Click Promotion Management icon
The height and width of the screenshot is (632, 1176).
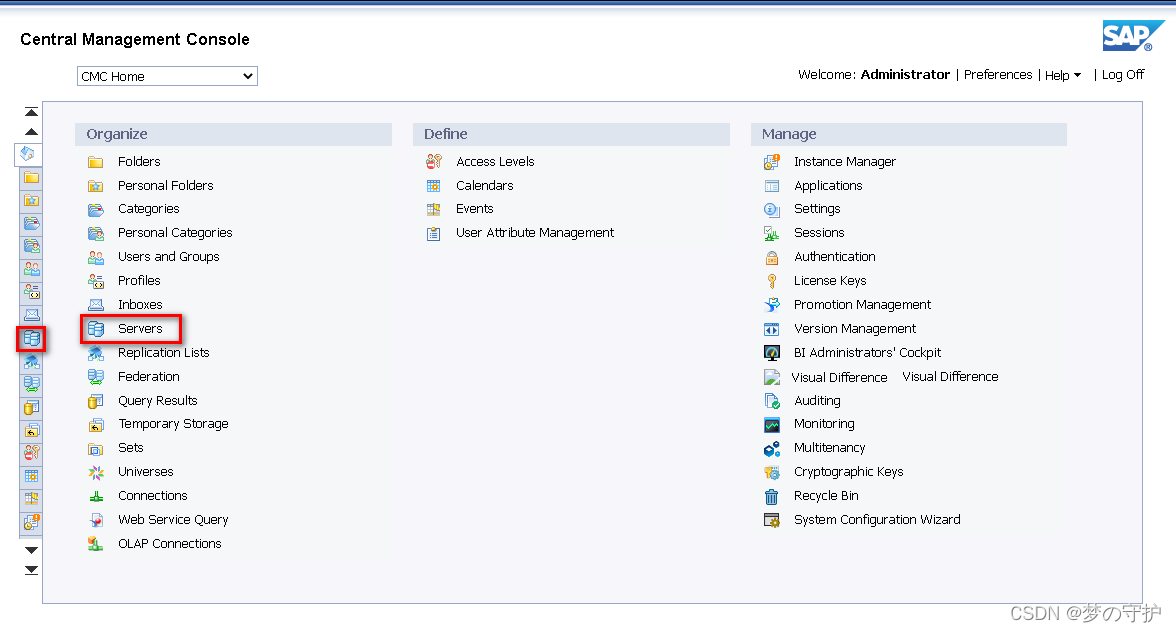772,305
